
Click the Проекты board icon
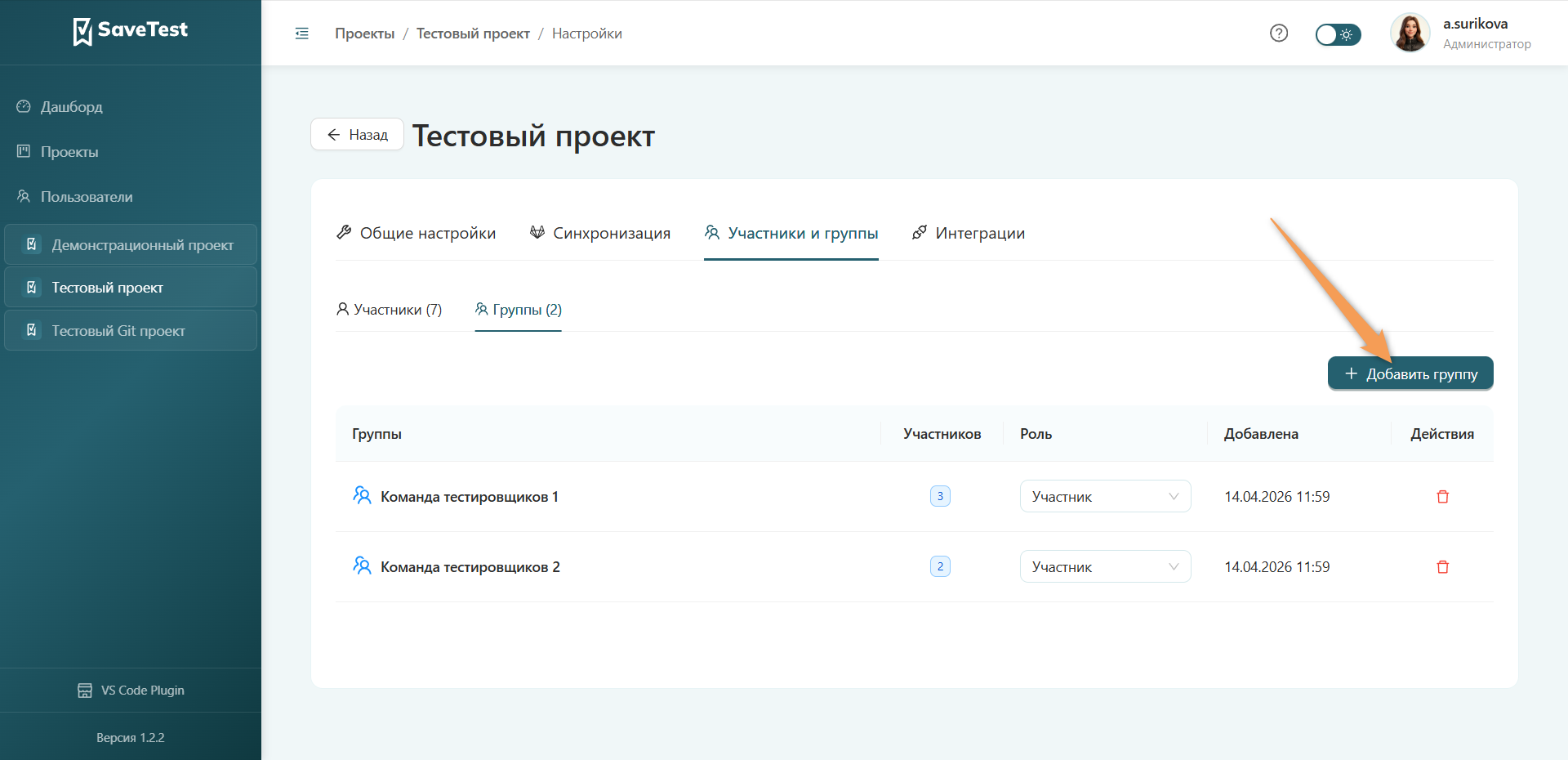pyautogui.click(x=24, y=151)
